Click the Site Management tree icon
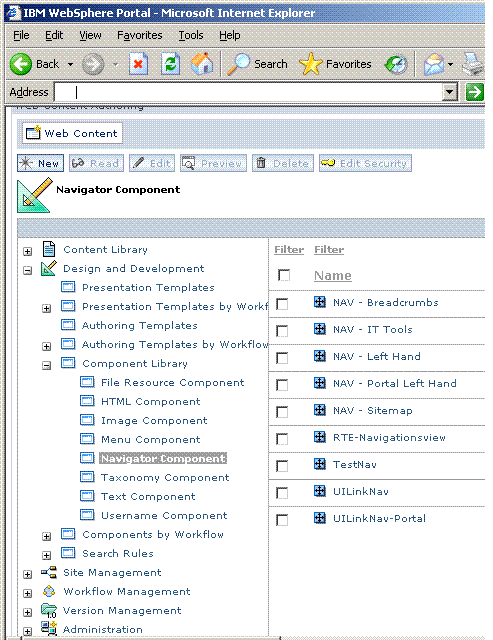493x640 pixels. [x=49, y=572]
